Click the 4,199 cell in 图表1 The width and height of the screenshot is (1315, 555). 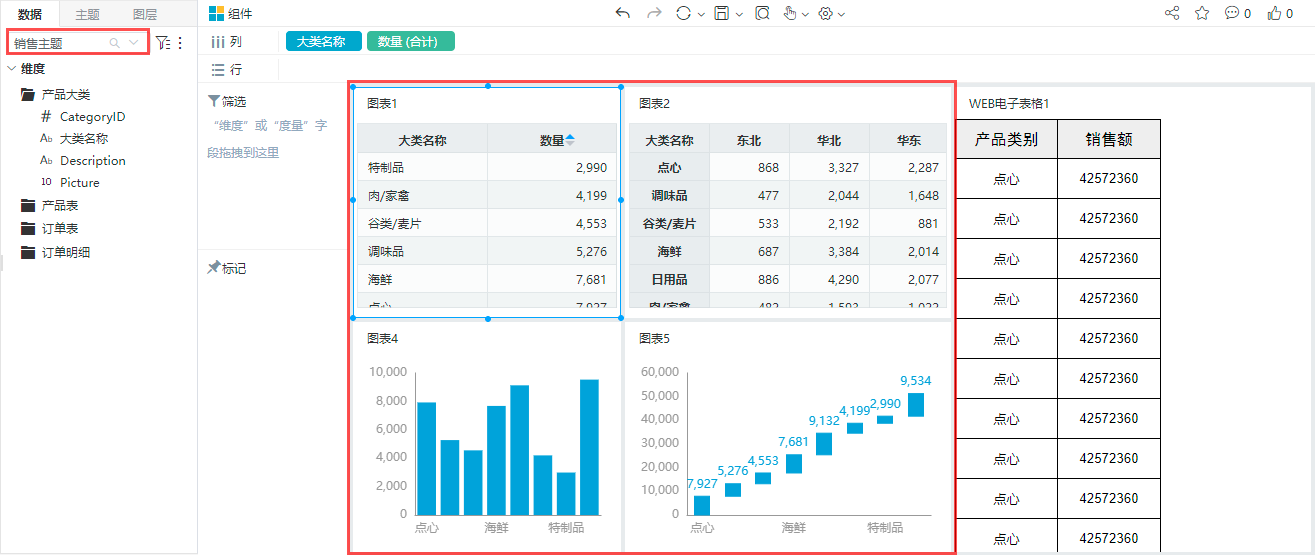(552, 195)
